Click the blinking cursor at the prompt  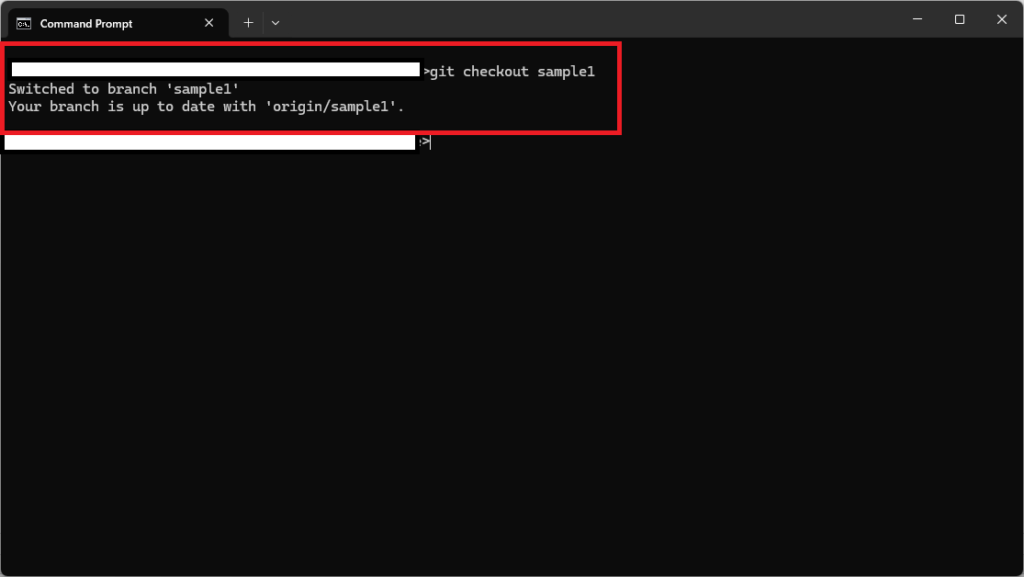[429, 142]
